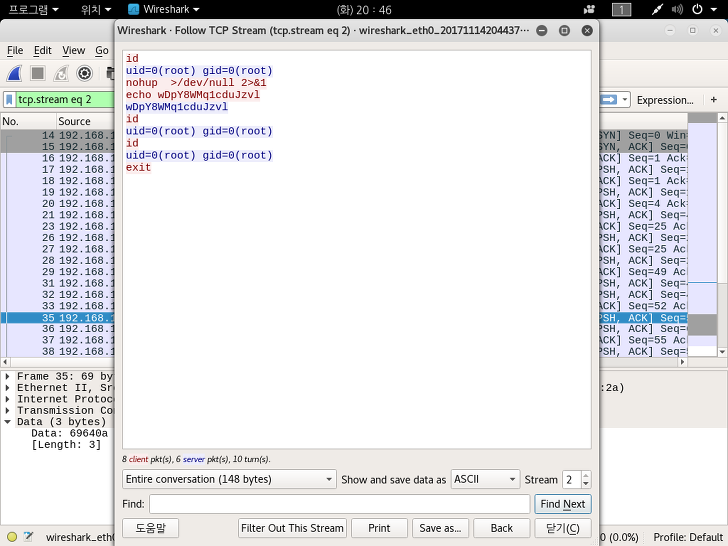Open the ASCII data format dropdown

point(485,479)
